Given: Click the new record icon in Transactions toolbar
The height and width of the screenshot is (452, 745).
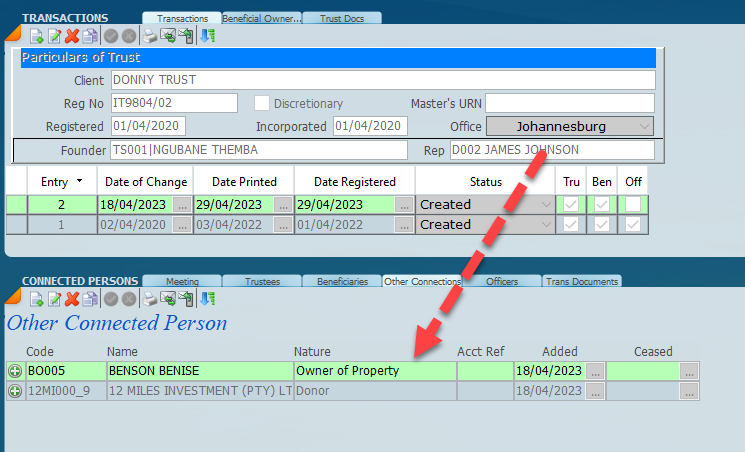Looking at the screenshot, I should tap(36, 36).
